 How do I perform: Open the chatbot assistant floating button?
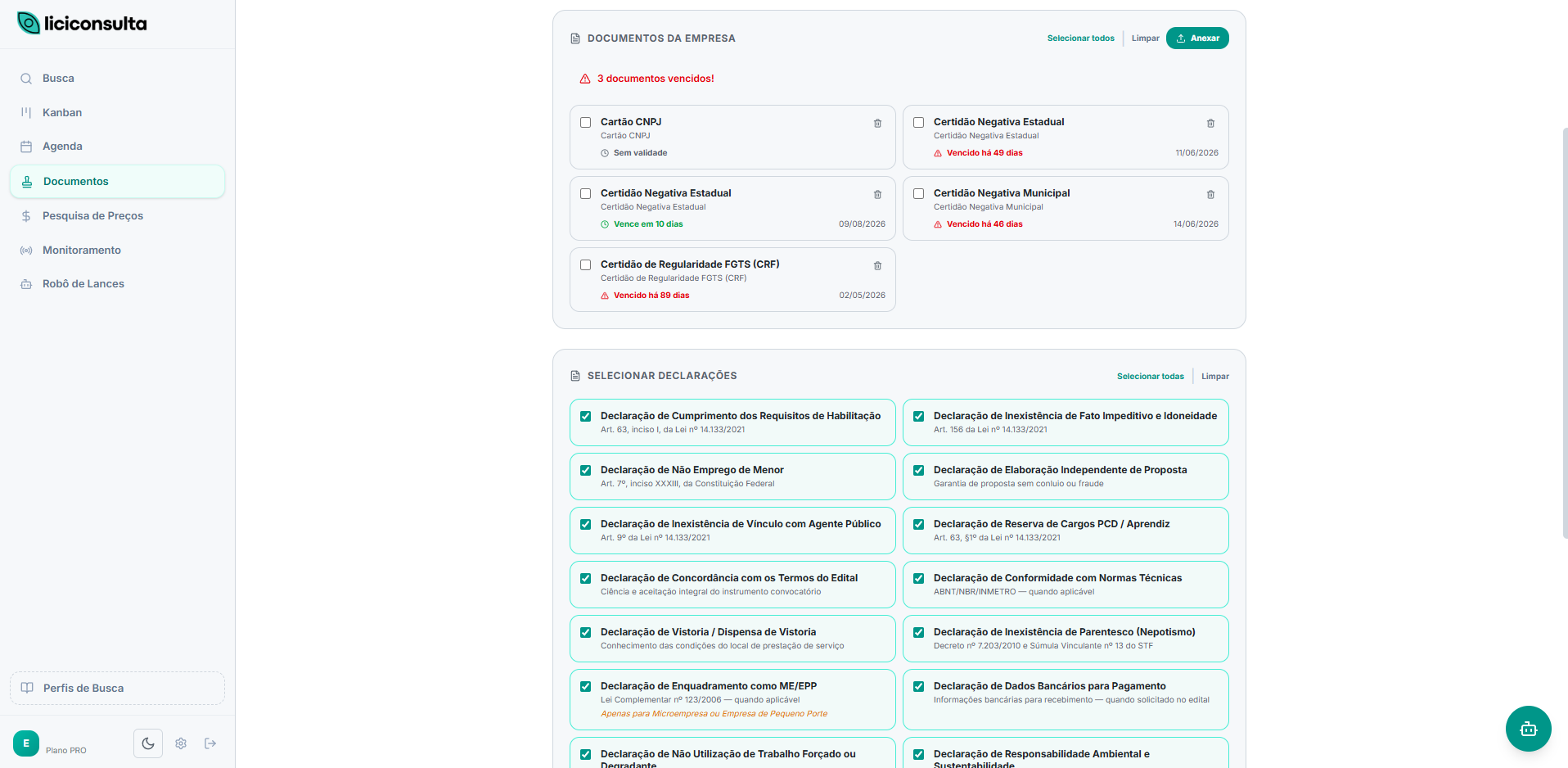click(1528, 729)
